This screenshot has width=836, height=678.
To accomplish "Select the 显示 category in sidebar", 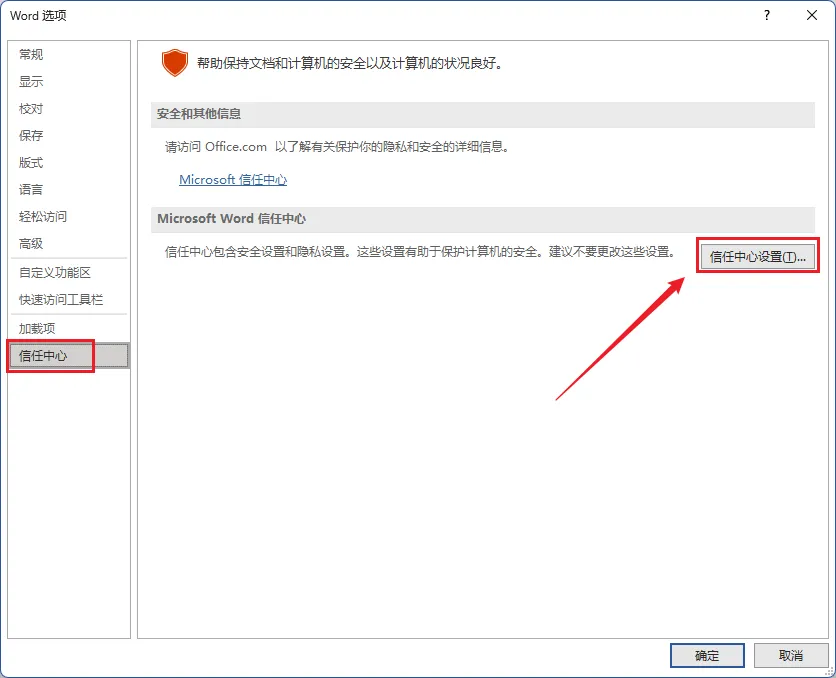I will click(68, 82).
